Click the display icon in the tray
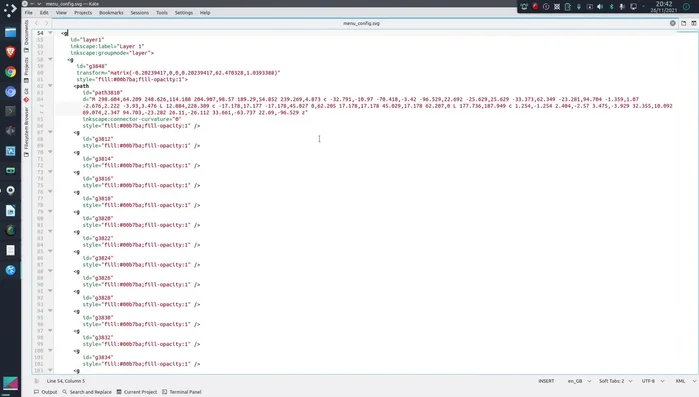This screenshot has height=397, width=699. click(633, 7)
